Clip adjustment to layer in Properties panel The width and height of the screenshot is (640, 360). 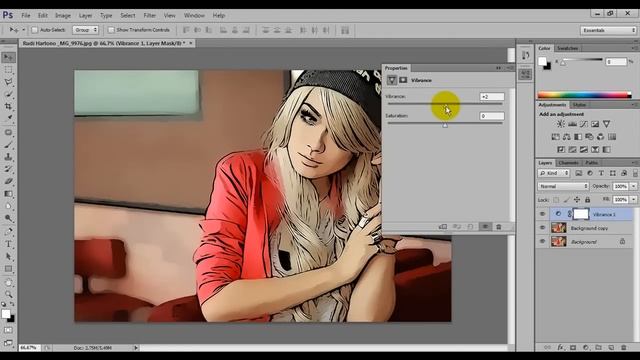pos(443,227)
